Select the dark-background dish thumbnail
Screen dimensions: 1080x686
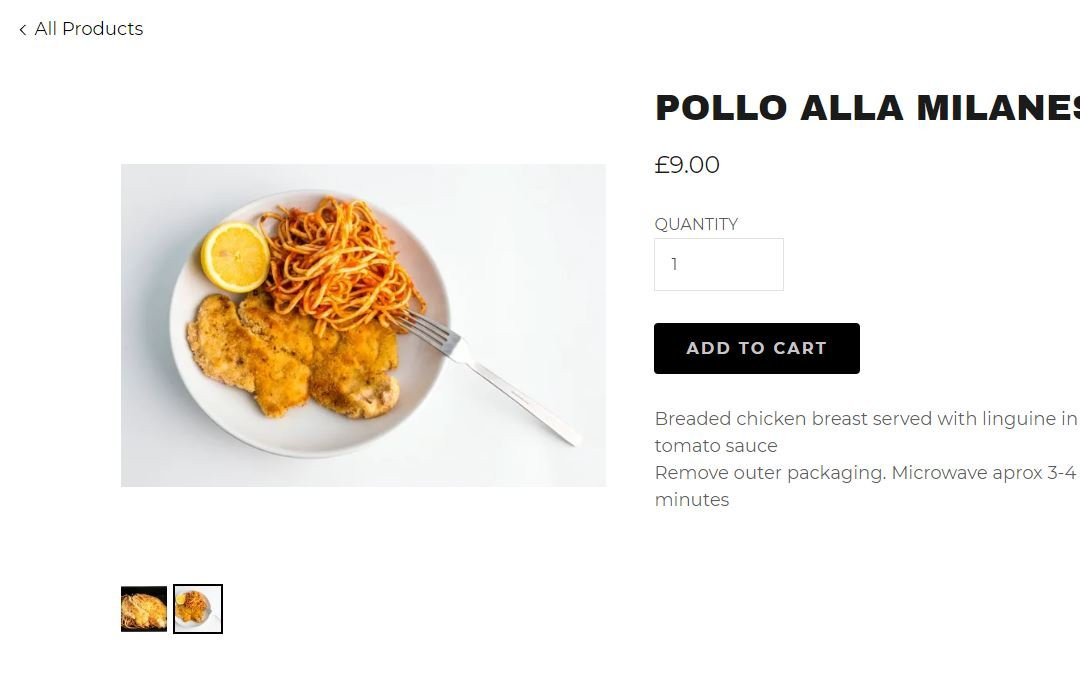[144, 609]
